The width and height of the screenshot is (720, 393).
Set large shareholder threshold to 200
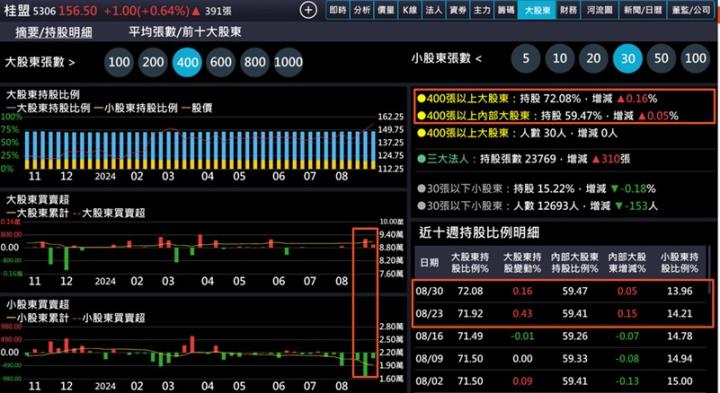tap(153, 62)
